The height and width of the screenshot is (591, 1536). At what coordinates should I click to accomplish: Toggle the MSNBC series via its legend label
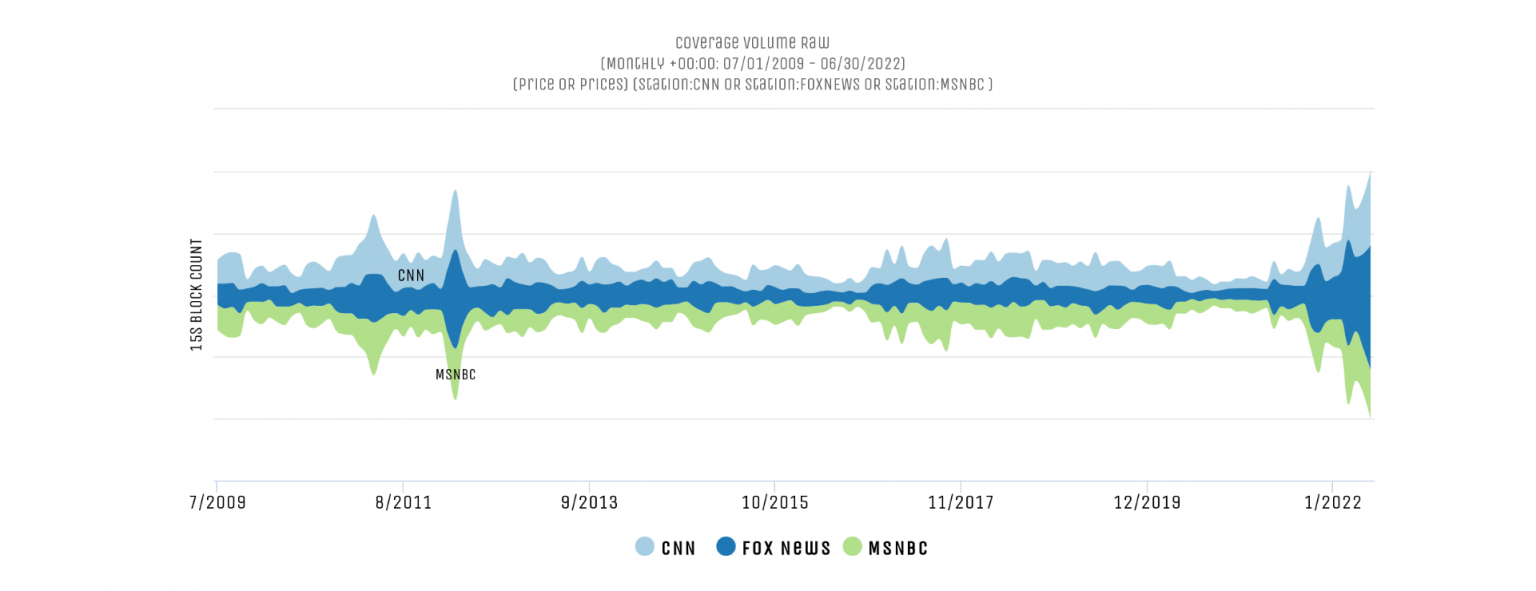898,548
